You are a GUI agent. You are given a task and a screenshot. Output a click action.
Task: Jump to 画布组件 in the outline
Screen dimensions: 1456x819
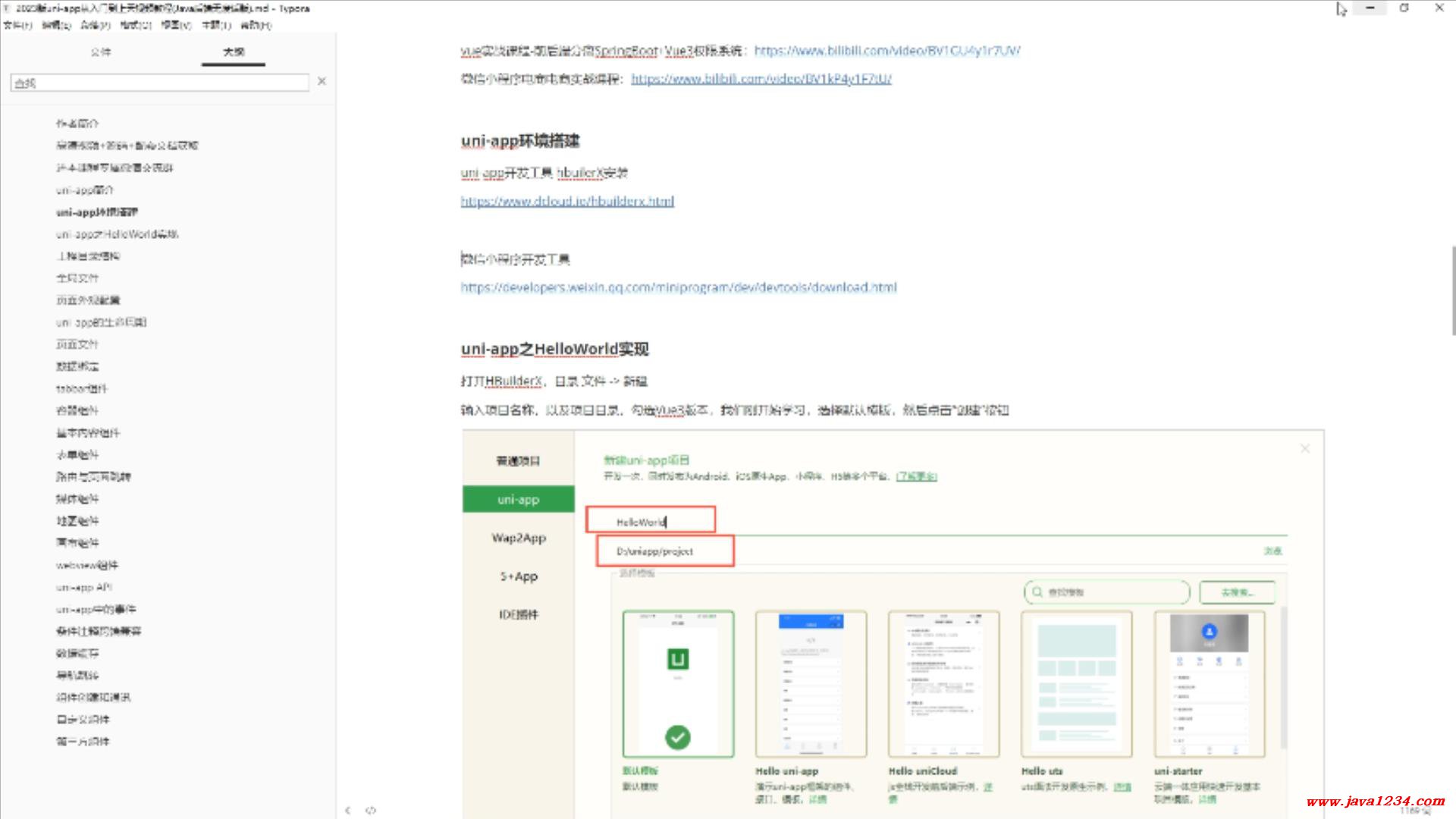point(77,542)
